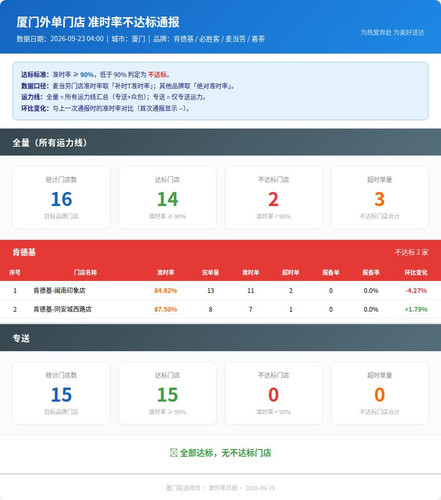Click the 达标标准 label in the info box
The image size is (441, 500).
(35, 74)
